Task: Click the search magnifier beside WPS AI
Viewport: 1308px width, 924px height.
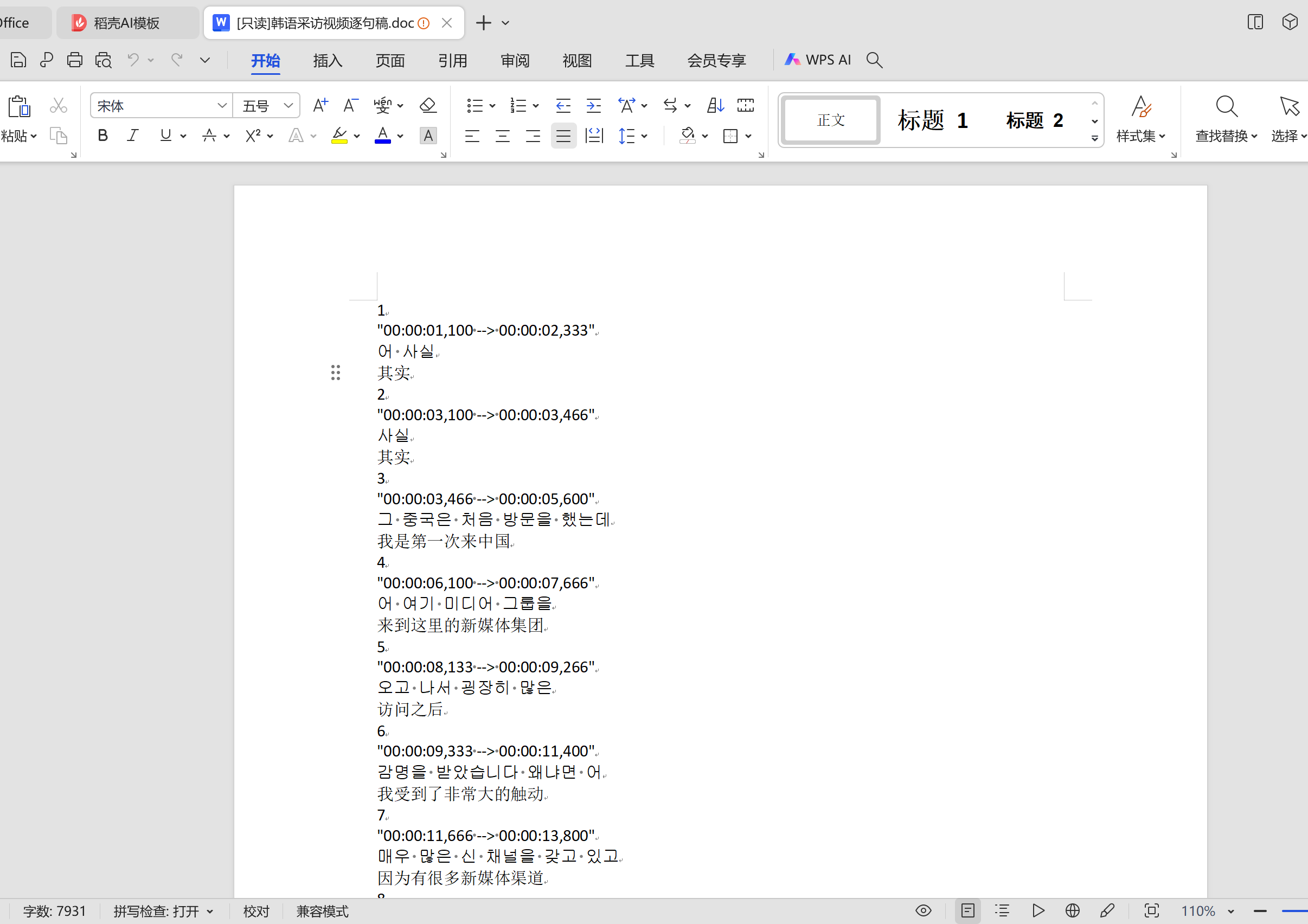Action: (875, 60)
